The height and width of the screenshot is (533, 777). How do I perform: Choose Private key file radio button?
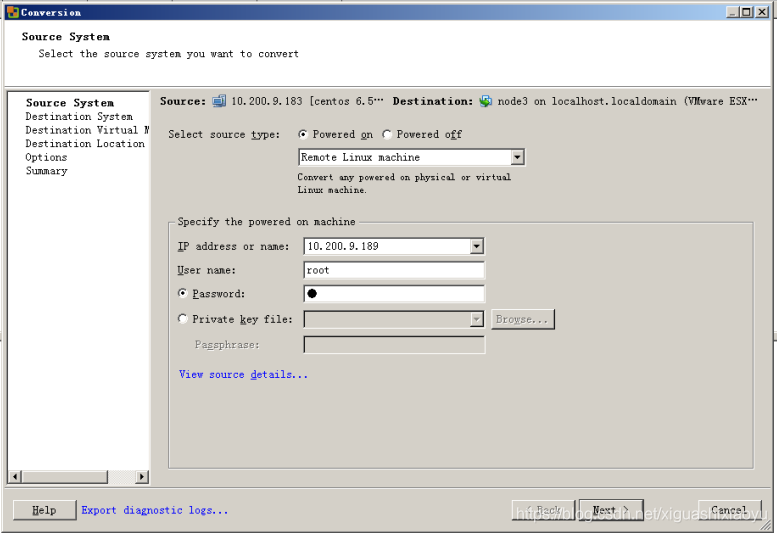(182, 319)
